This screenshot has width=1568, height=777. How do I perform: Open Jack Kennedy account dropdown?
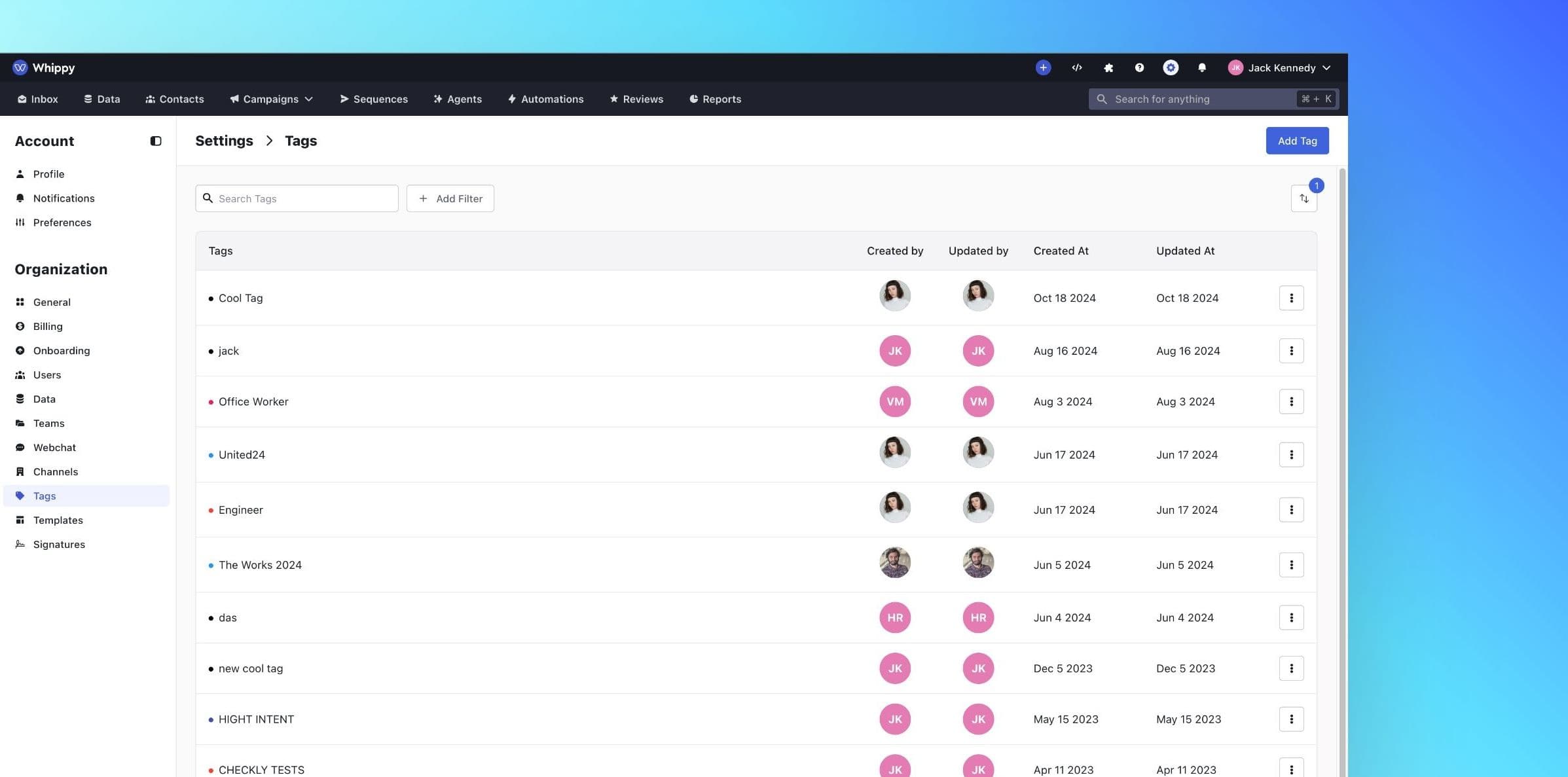(x=1281, y=67)
